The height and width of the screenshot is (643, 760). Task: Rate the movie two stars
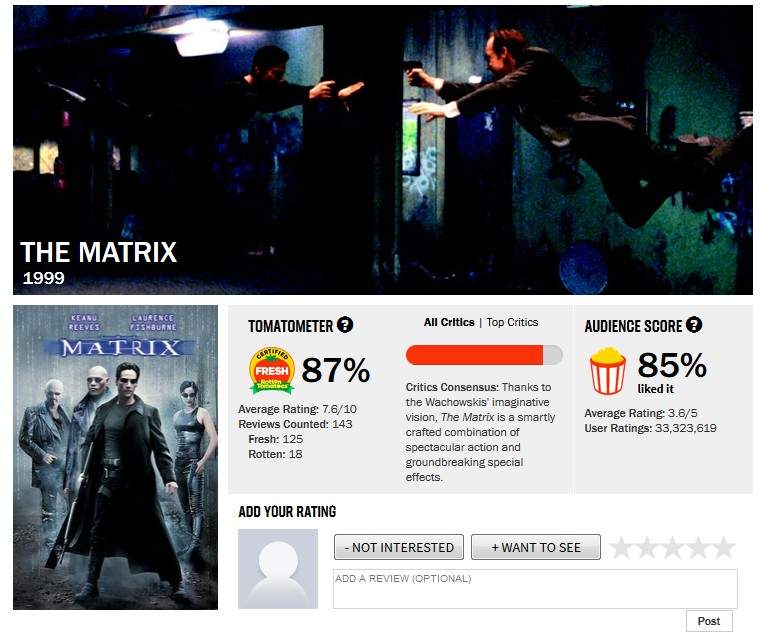coord(647,548)
